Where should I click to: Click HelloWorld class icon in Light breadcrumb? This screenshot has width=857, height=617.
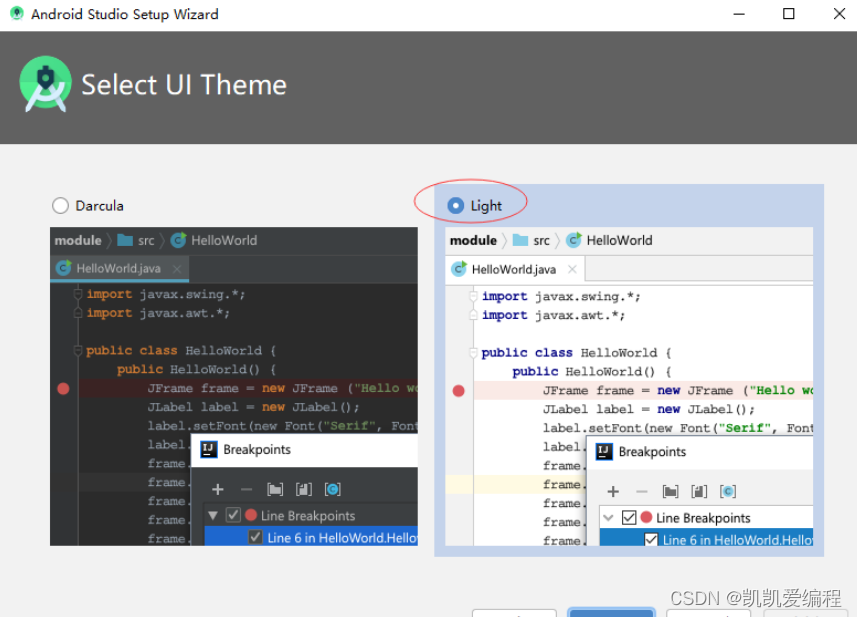coord(573,240)
